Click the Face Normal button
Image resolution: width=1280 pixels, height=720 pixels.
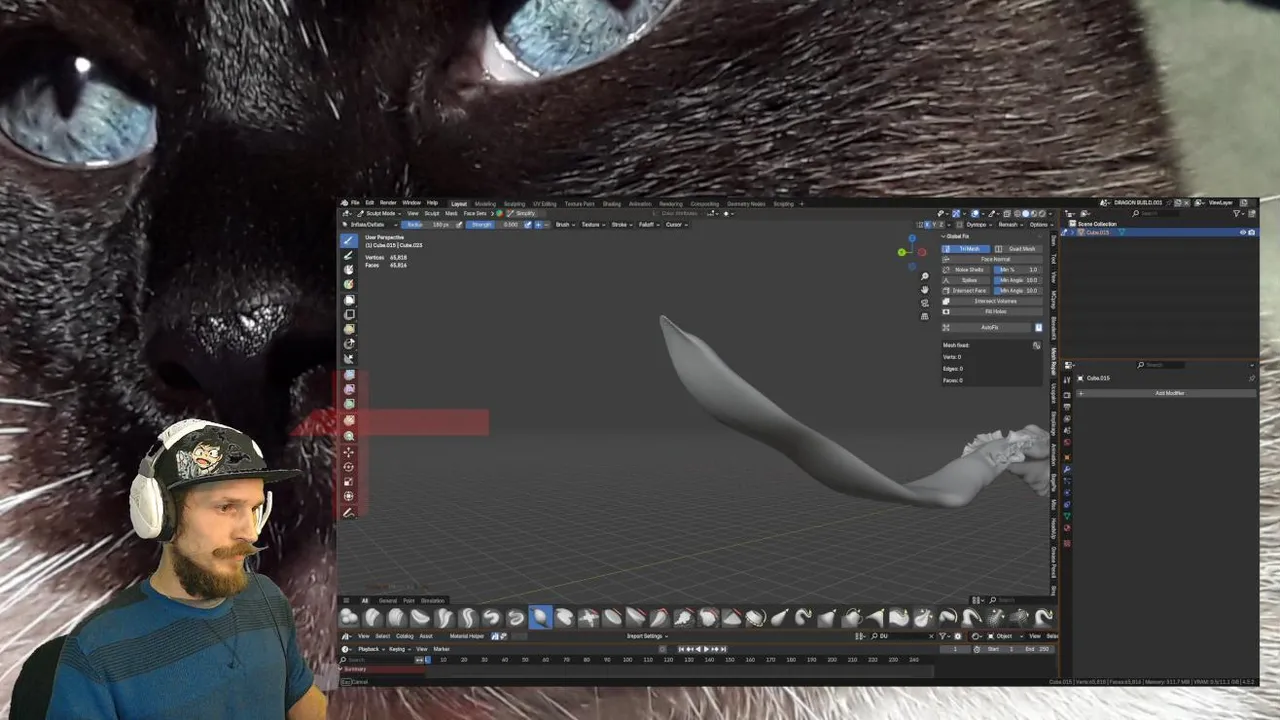[x=992, y=259]
